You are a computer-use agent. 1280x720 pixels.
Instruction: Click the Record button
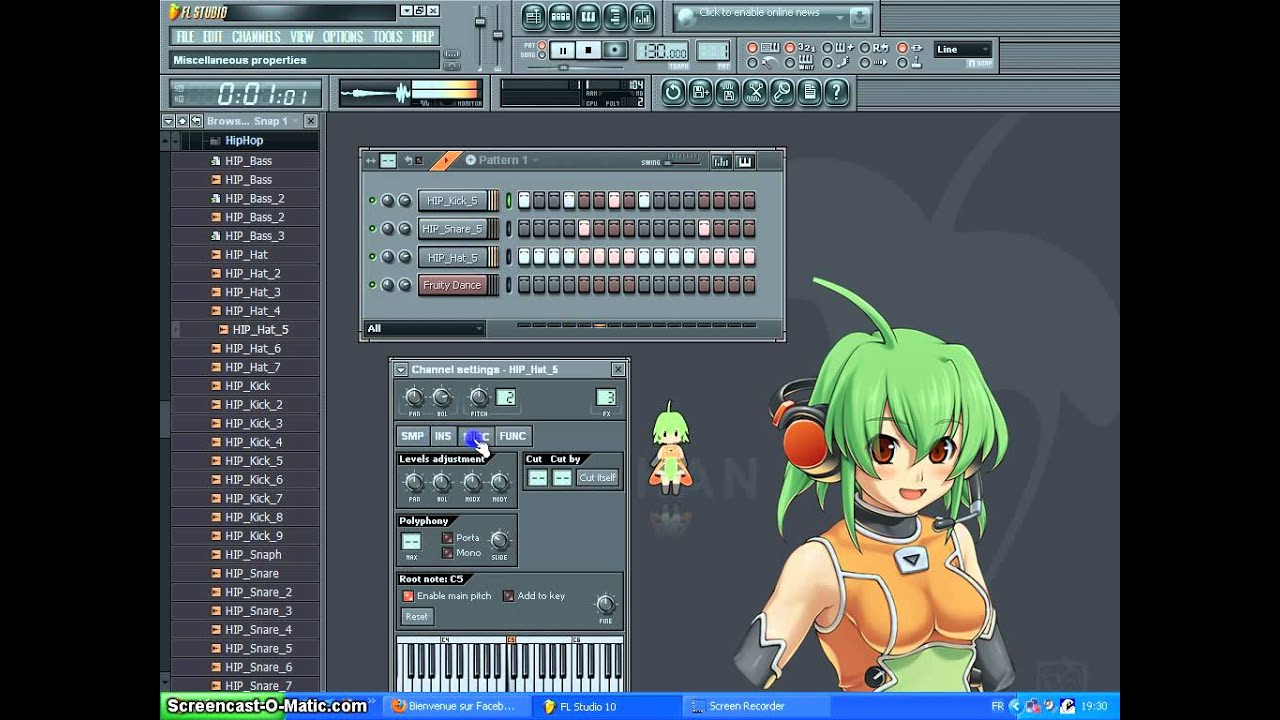coord(616,50)
